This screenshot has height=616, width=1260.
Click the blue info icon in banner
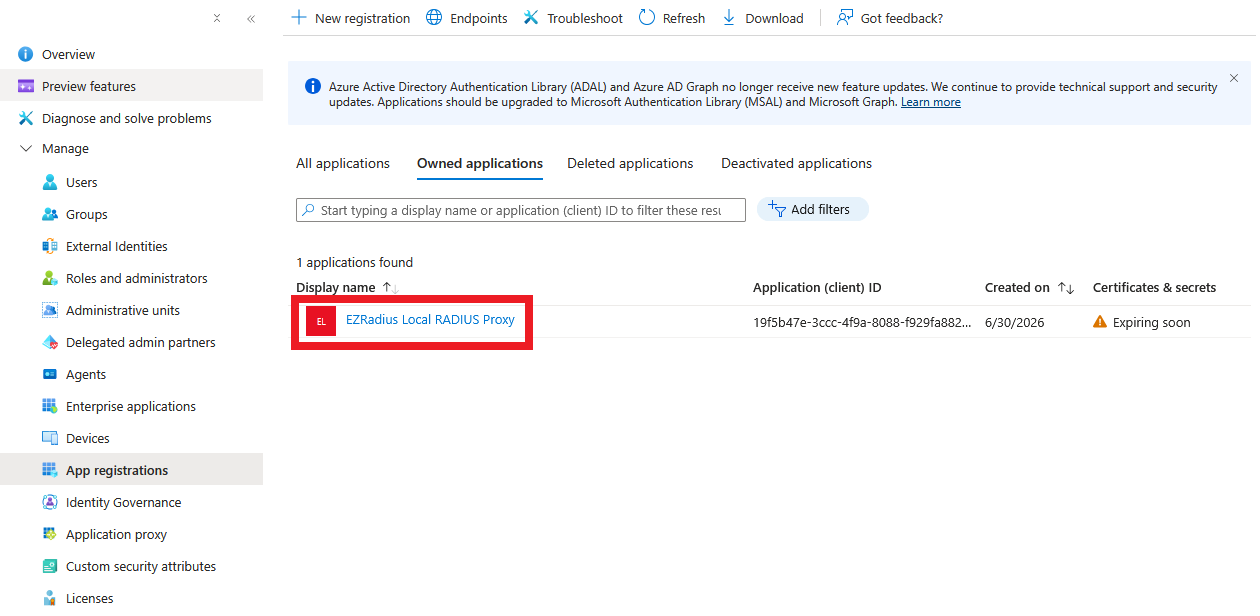coord(313,86)
